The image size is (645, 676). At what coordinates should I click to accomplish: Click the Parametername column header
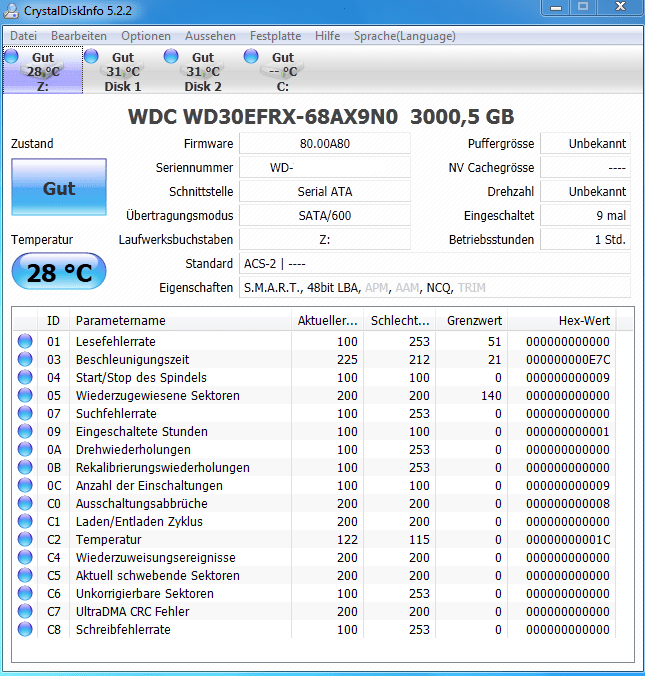(x=180, y=320)
